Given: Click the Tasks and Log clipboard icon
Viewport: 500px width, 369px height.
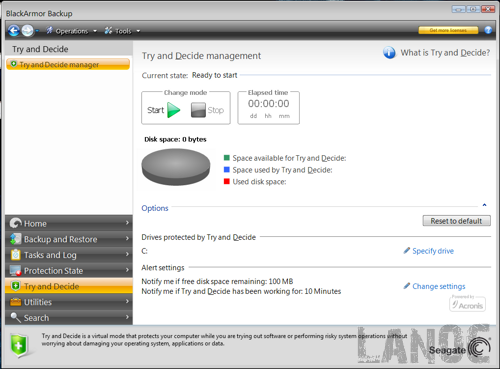Looking at the screenshot, I should tap(15, 254).
